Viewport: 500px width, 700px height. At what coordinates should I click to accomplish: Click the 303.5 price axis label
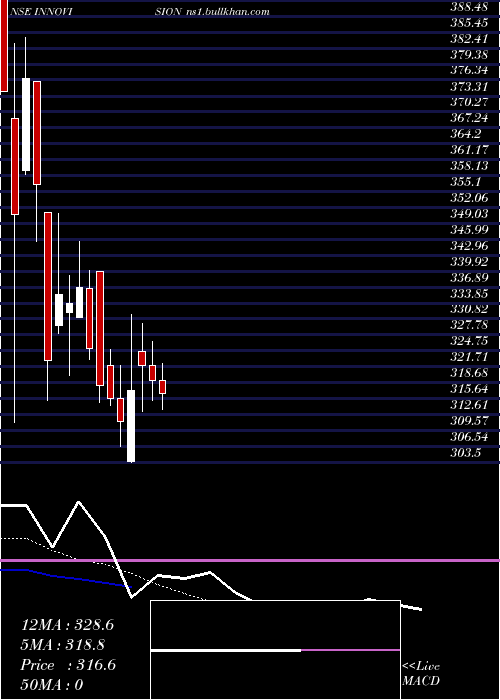(466, 453)
